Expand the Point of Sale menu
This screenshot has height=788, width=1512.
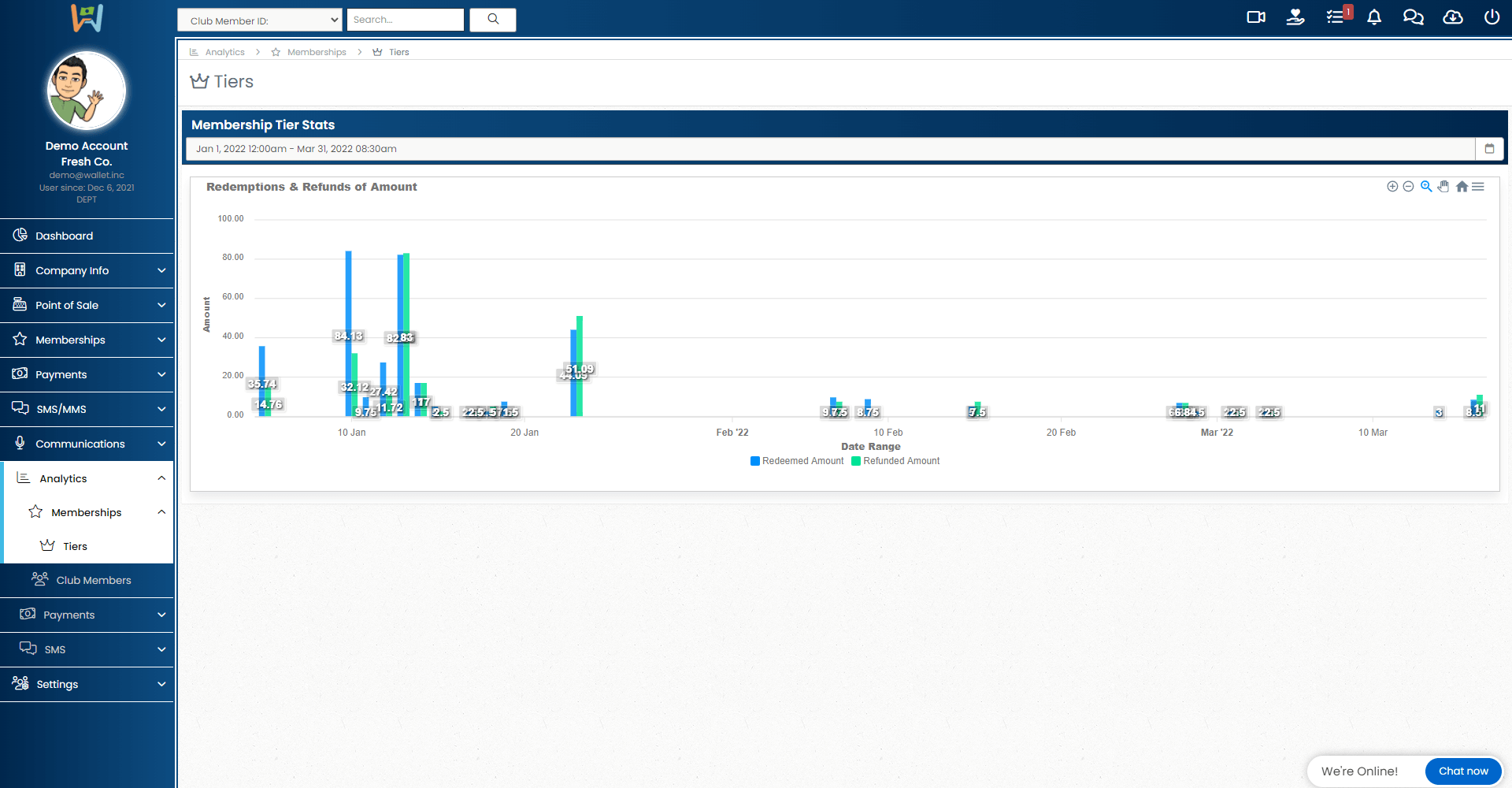coord(87,305)
